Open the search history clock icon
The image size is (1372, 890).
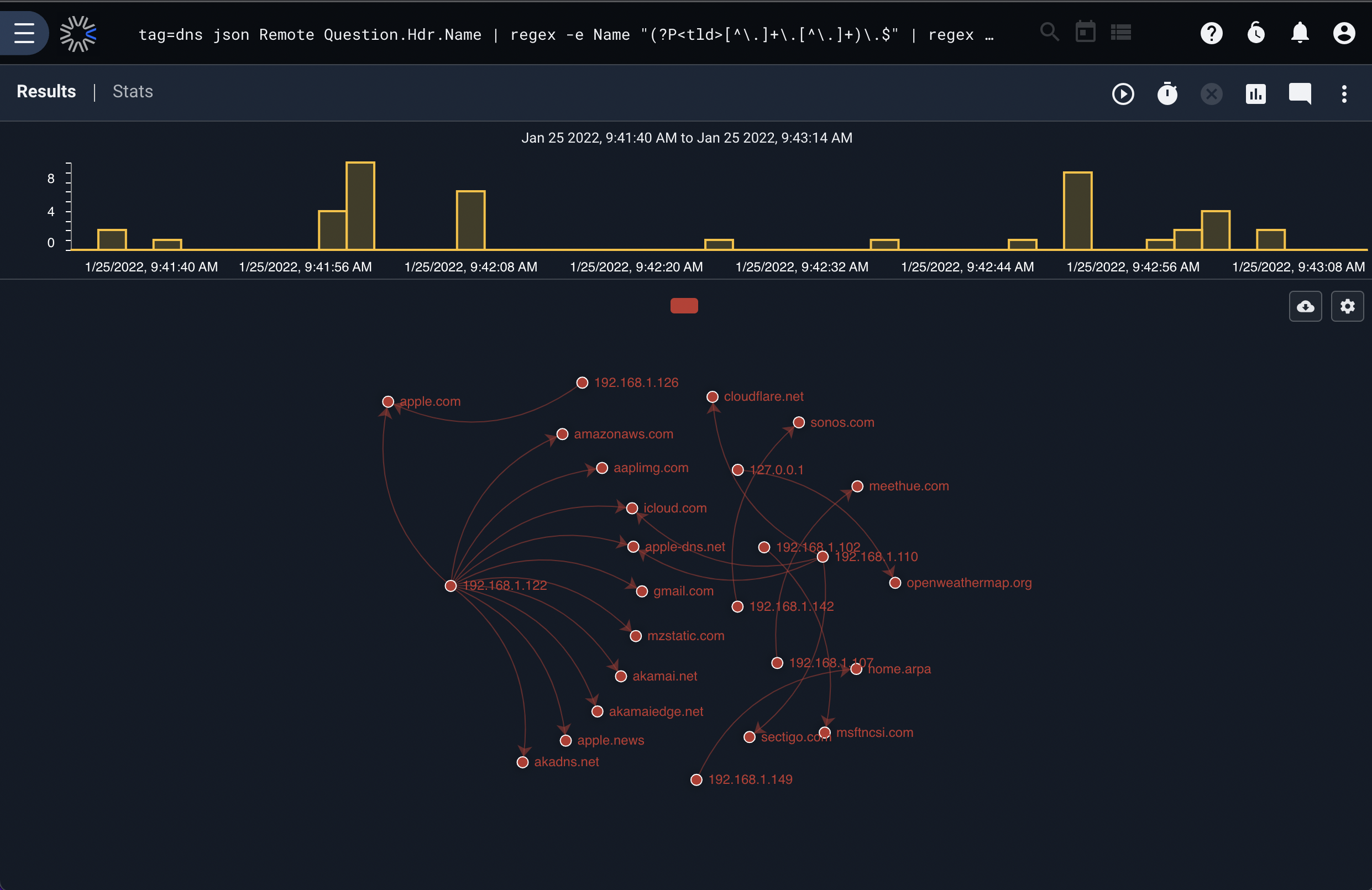tap(1255, 33)
